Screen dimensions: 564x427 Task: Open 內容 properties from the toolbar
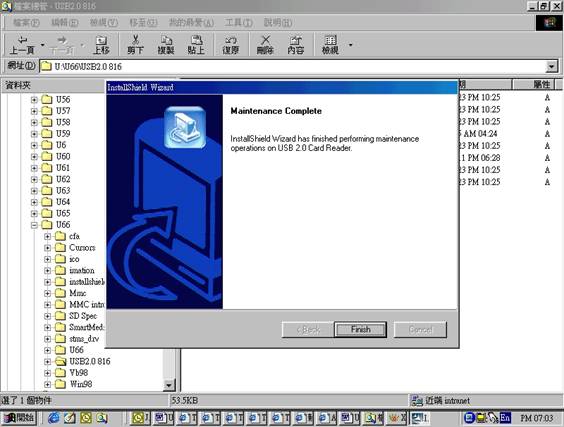coord(295,45)
